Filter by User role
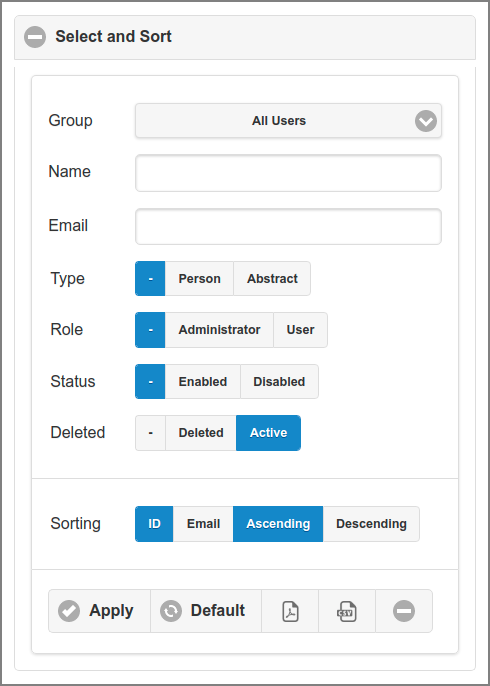Image resolution: width=490 pixels, height=686 pixels. 301,330
